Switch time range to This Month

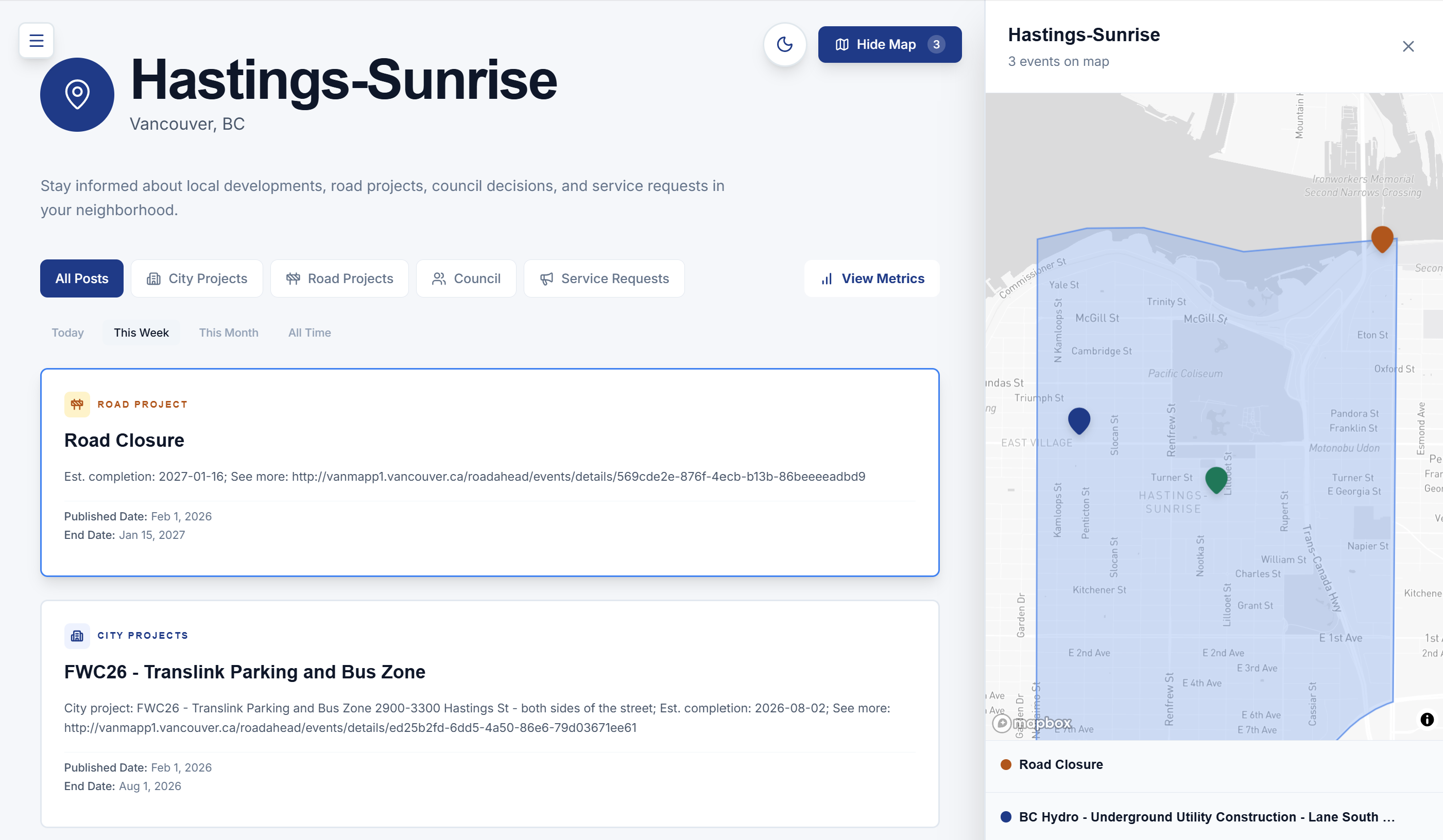click(x=228, y=332)
